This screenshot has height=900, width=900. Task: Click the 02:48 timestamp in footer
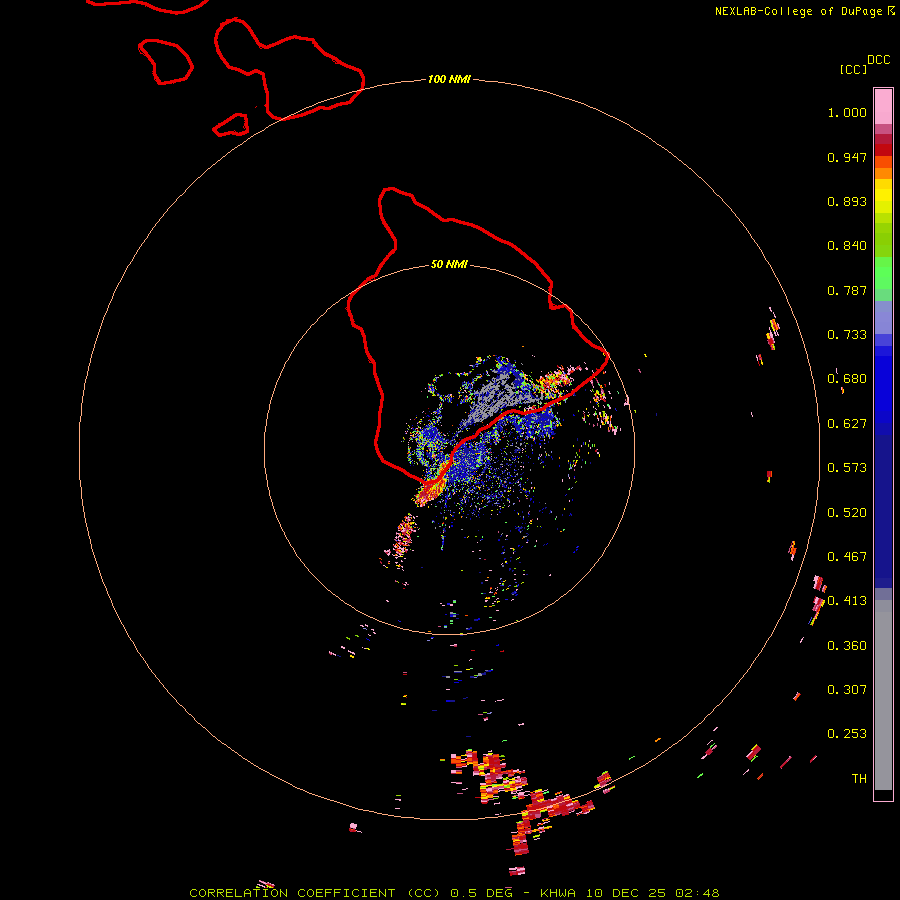[697, 893]
